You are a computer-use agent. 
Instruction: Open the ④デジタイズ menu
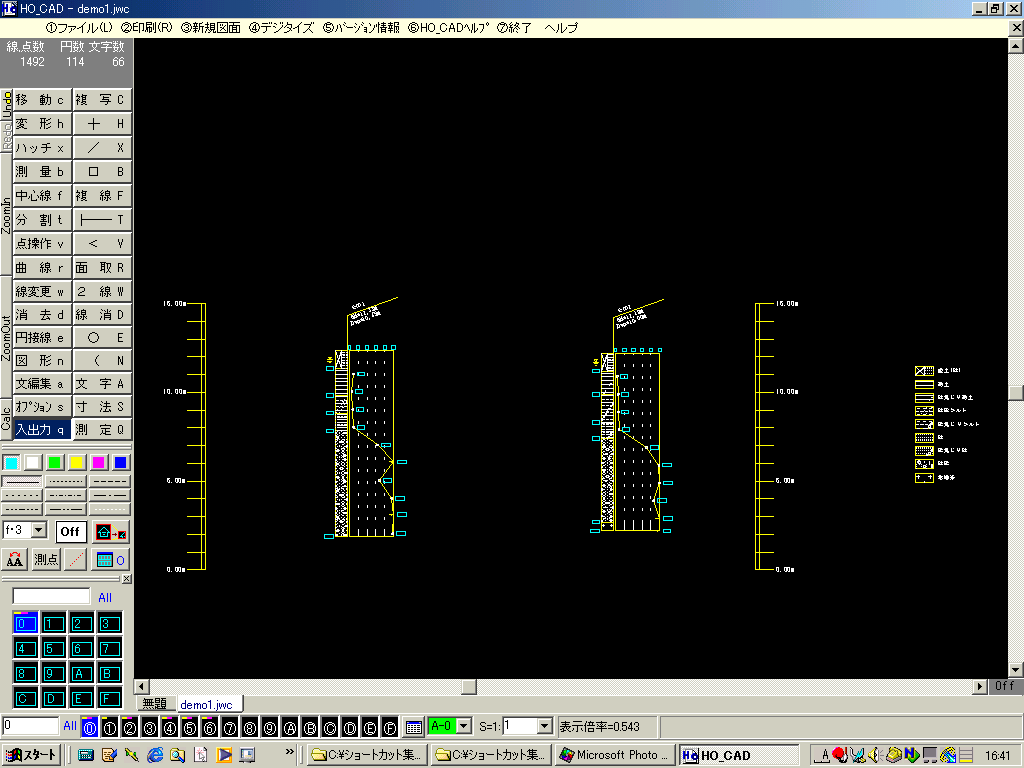click(281, 28)
